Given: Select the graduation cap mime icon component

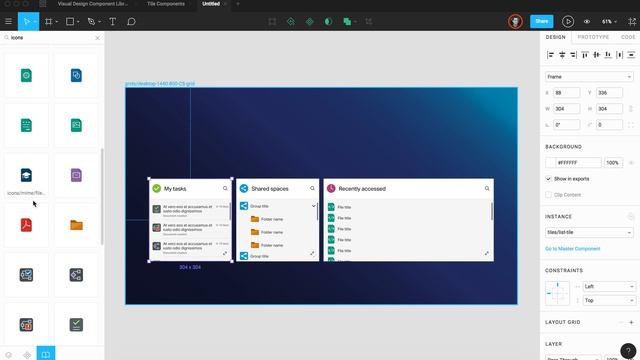Looking at the screenshot, I should click(26, 176).
